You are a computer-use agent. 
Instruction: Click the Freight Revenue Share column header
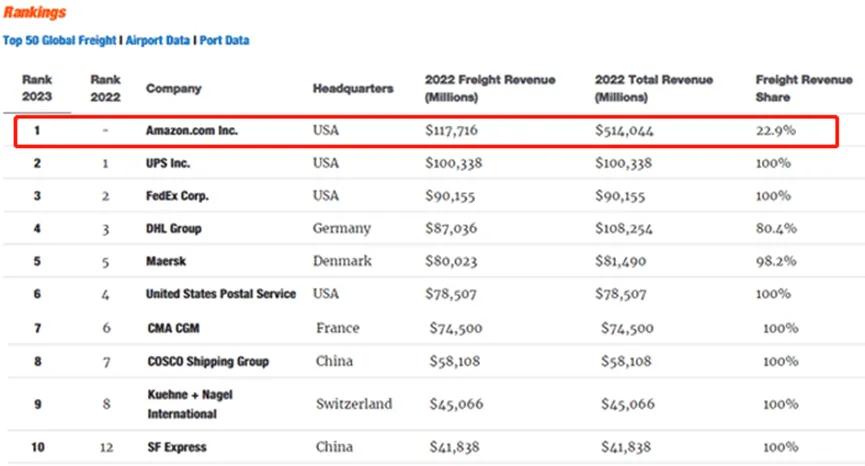click(787, 88)
